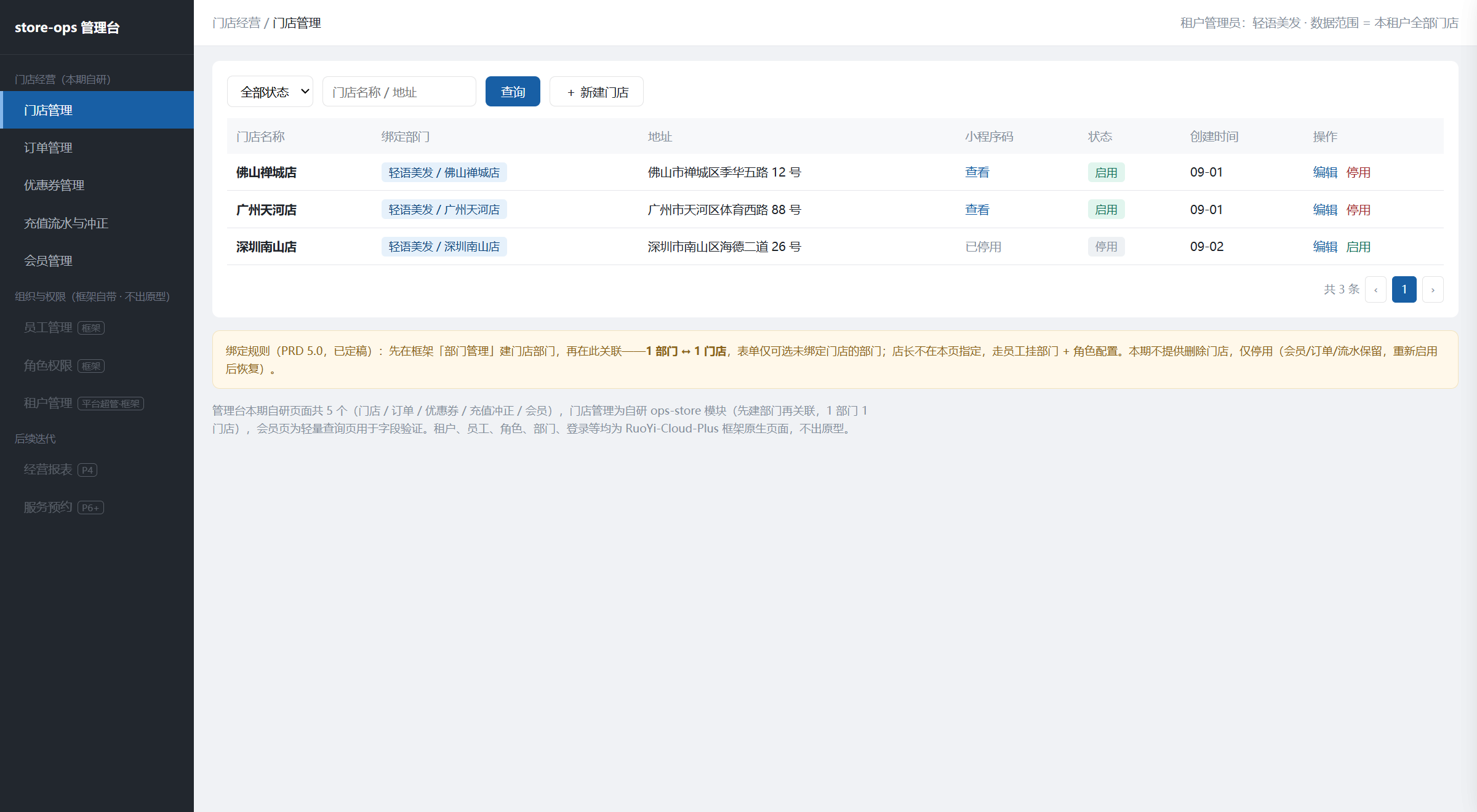
Task: Select 经营报表 P4 sidebar item
Action: (x=97, y=470)
